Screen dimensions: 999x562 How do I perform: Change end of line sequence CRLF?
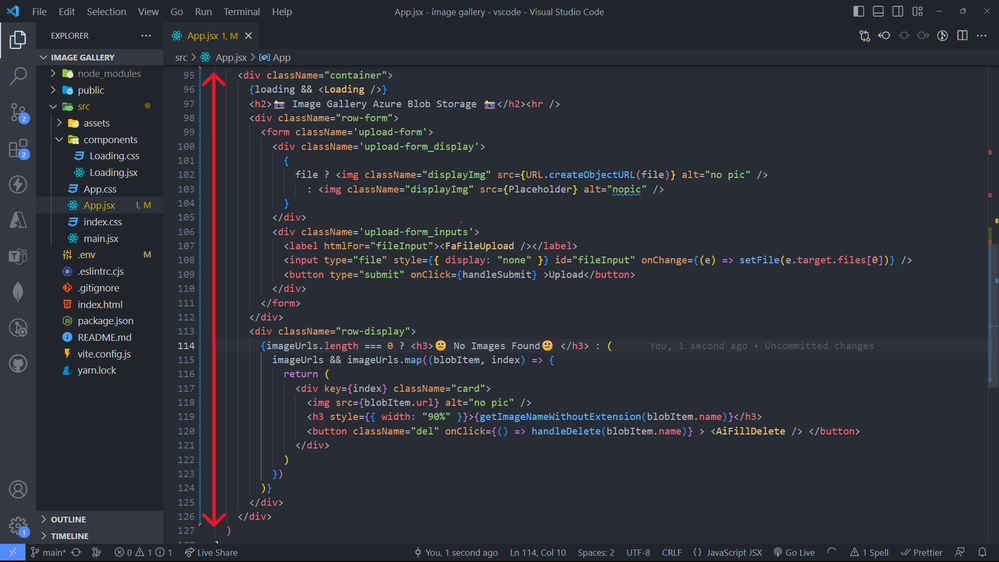coord(672,552)
